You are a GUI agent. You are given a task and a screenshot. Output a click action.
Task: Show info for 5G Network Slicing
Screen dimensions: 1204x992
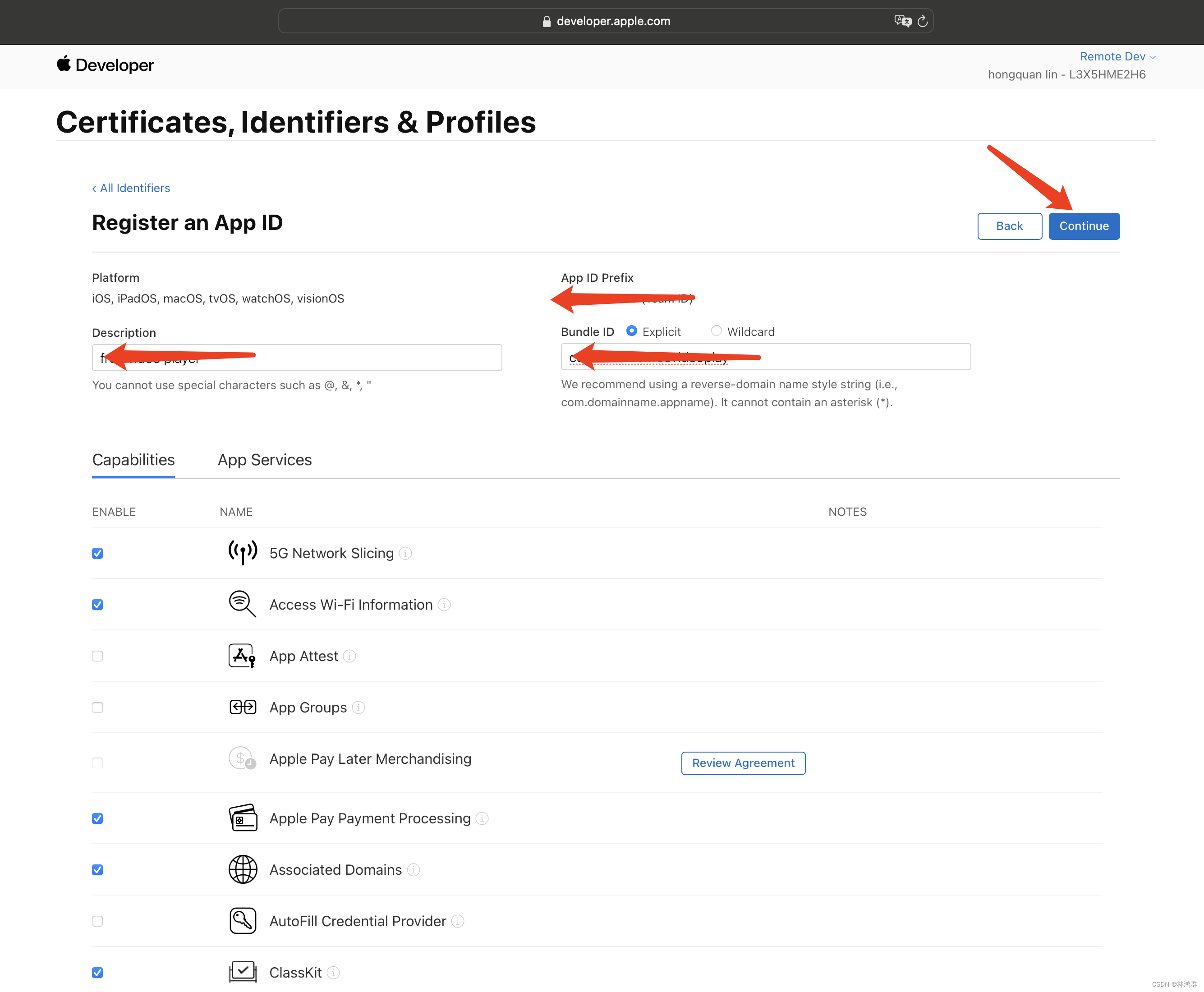pos(405,553)
